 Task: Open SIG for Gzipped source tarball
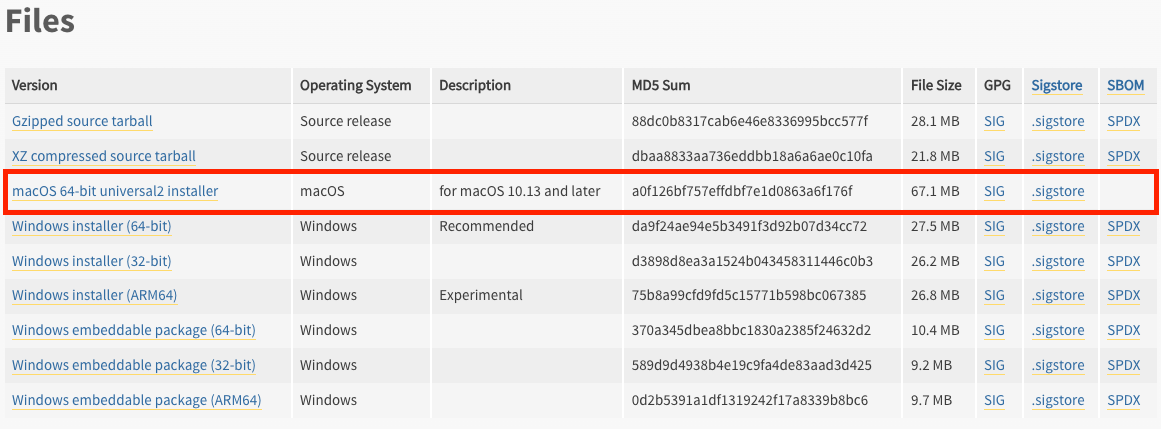[x=994, y=121]
